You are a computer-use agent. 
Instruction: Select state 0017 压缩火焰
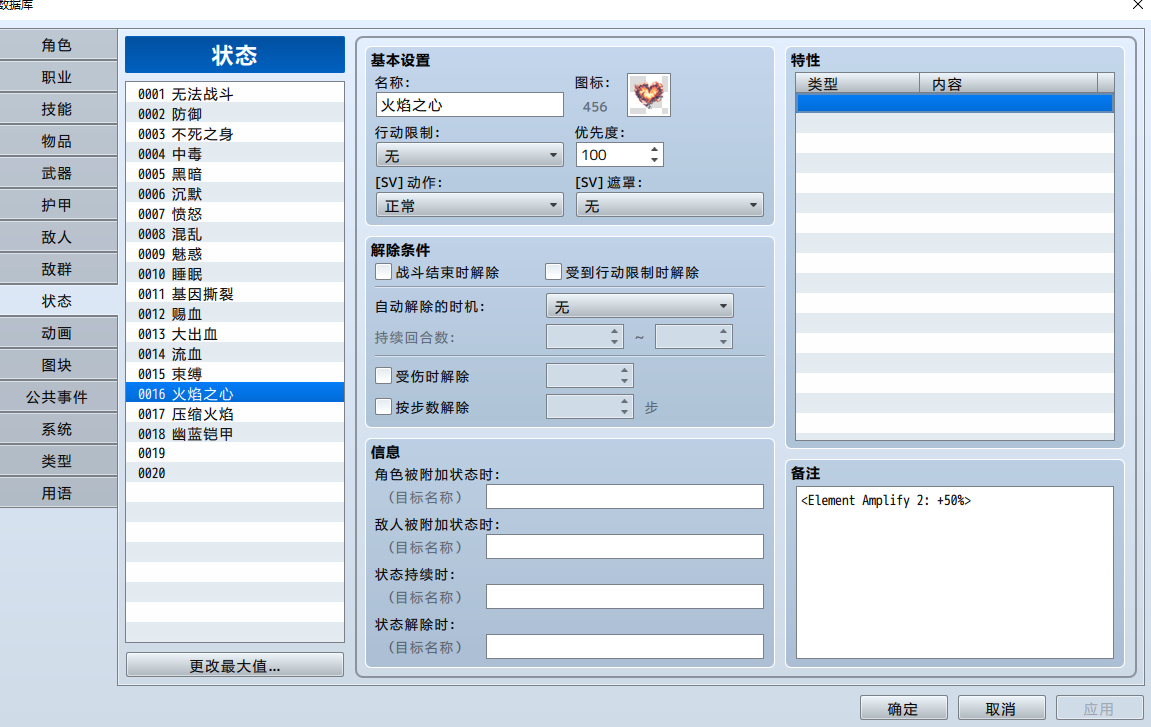tap(234, 414)
